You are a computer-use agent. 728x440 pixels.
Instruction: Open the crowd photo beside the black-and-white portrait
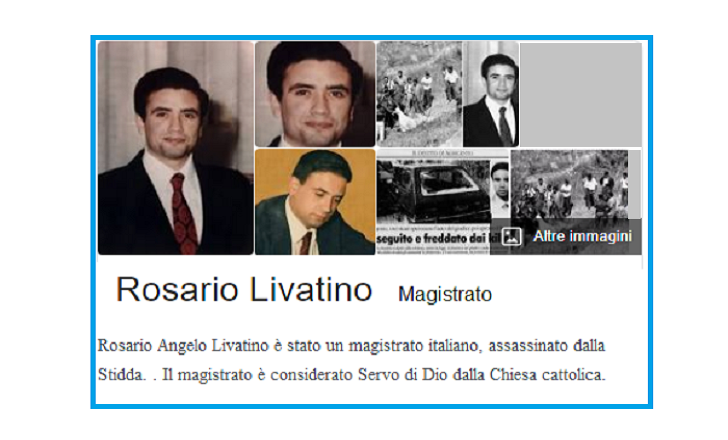tap(419, 94)
